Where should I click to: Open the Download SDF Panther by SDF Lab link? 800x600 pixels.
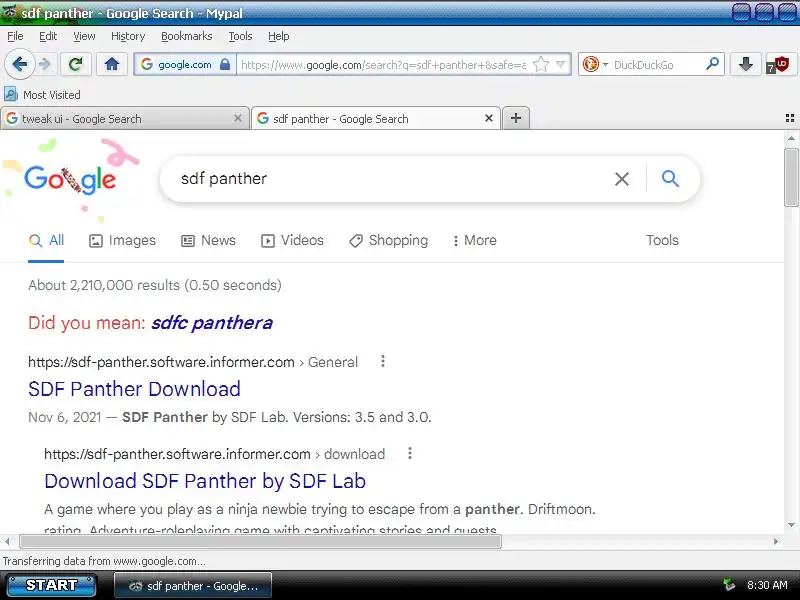pyautogui.click(x=205, y=481)
